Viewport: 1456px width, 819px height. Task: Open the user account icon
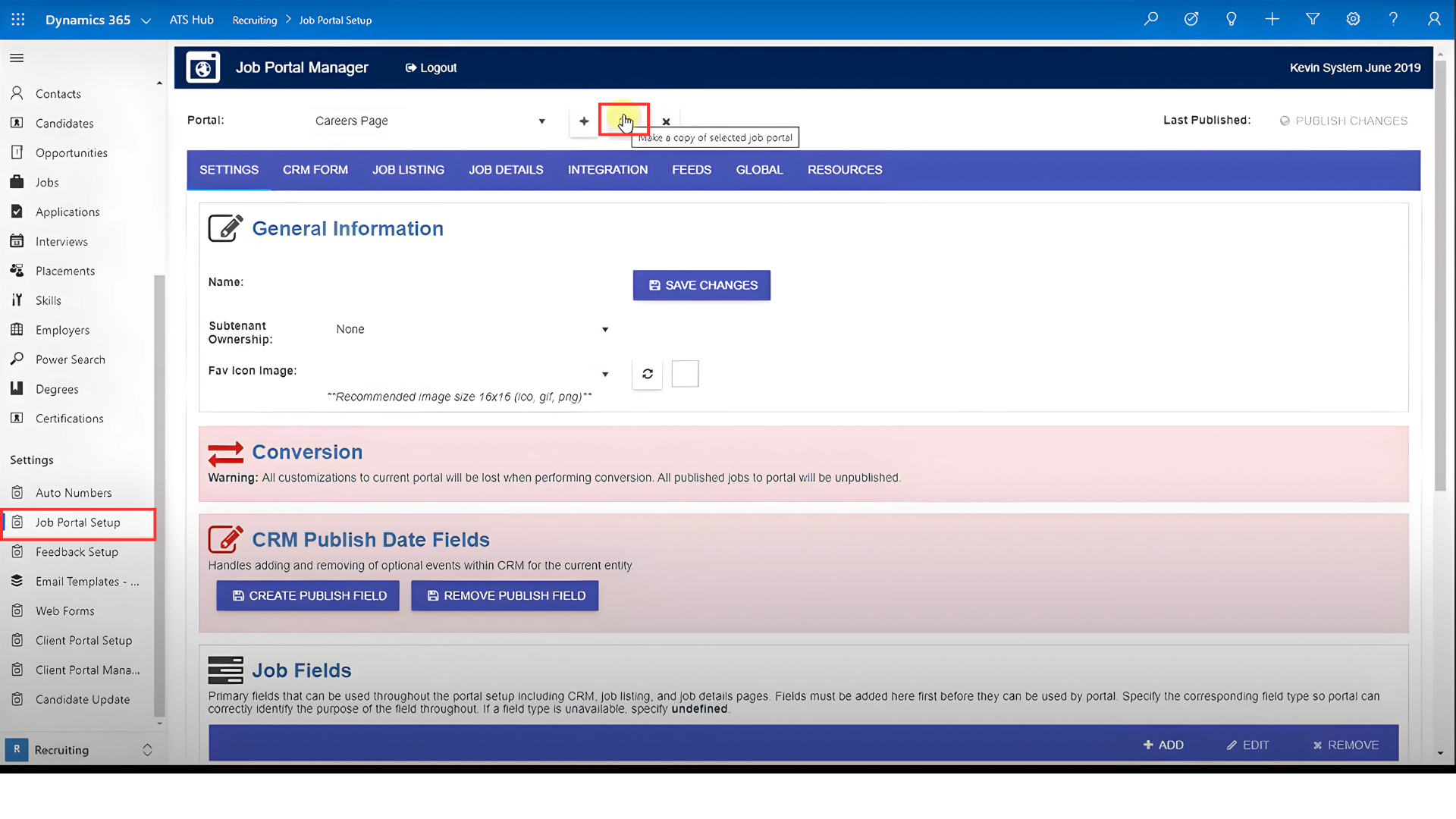[1434, 20]
